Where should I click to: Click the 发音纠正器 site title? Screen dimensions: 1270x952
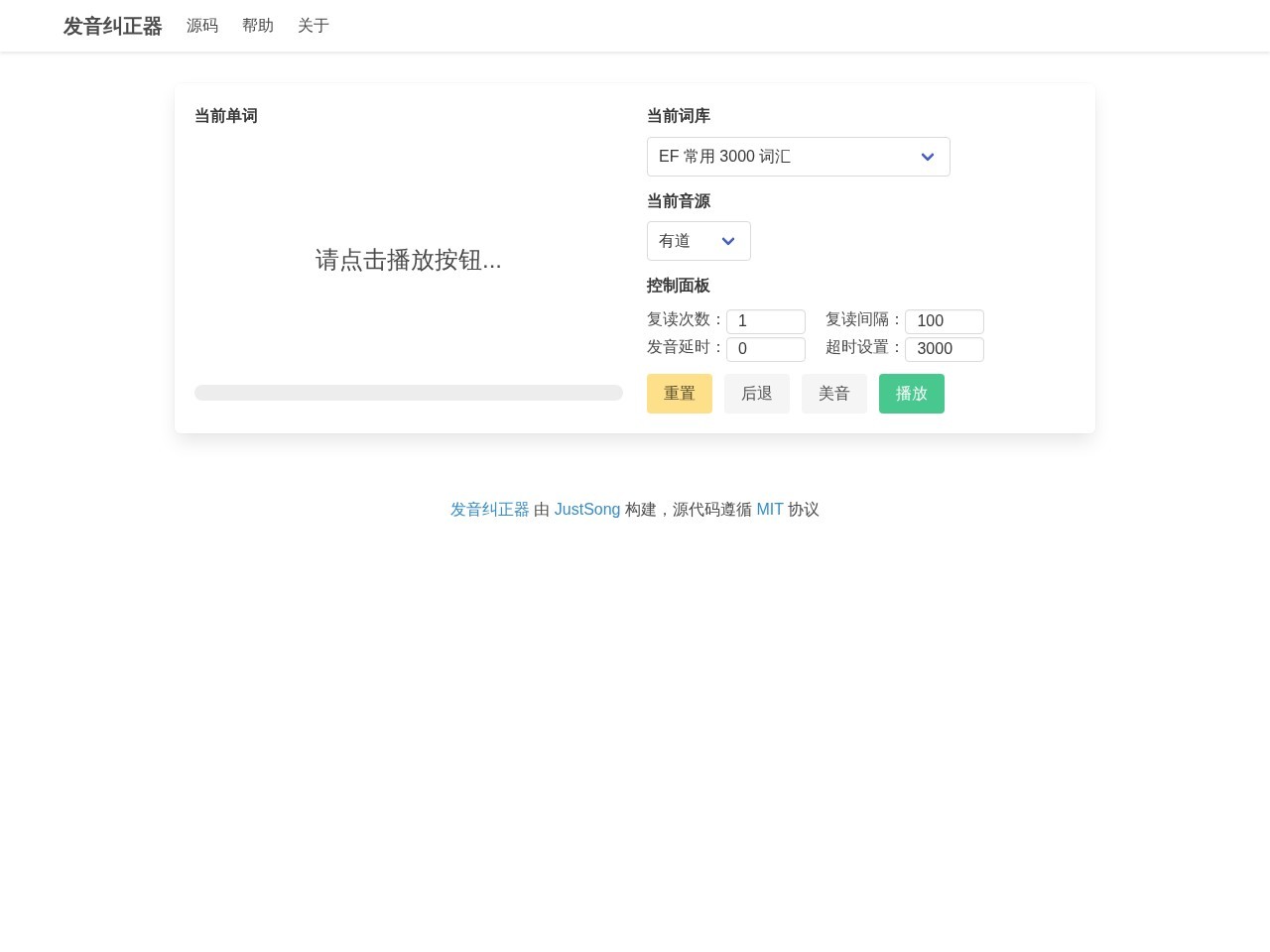112,26
